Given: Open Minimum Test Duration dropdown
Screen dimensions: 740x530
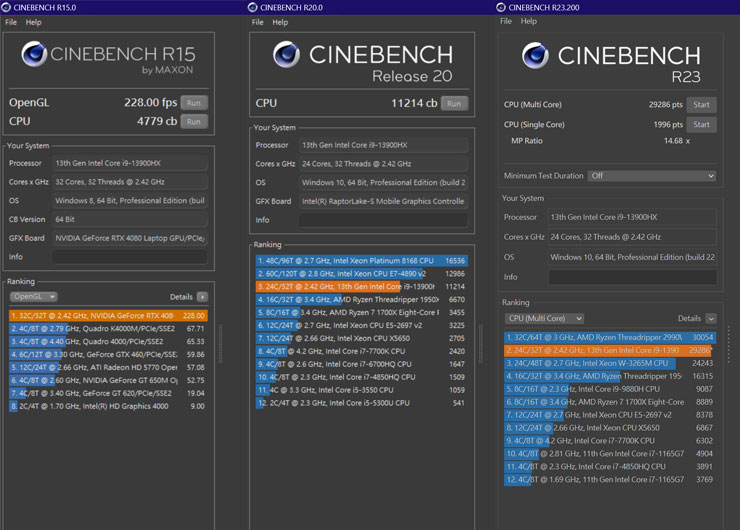Looking at the screenshot, I should 652,176.
